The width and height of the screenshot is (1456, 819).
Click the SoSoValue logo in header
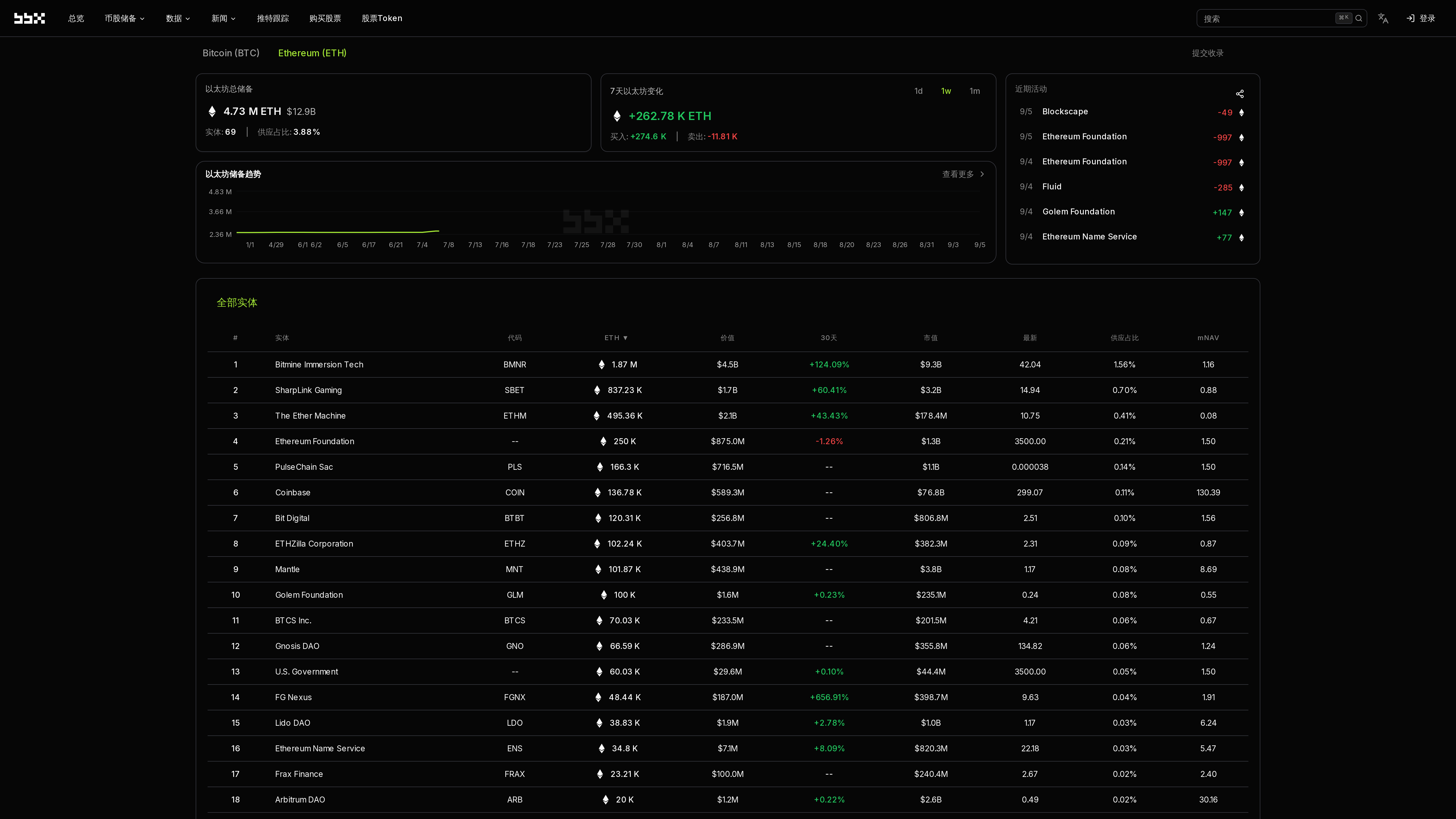pyautogui.click(x=29, y=18)
